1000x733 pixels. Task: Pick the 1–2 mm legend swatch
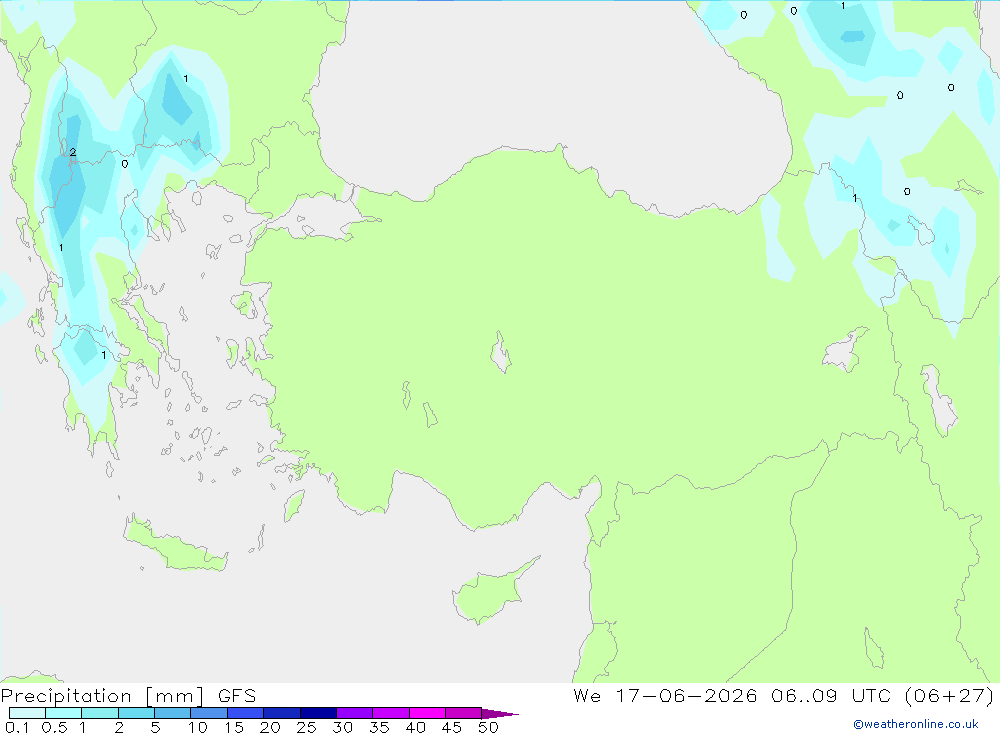100,713
